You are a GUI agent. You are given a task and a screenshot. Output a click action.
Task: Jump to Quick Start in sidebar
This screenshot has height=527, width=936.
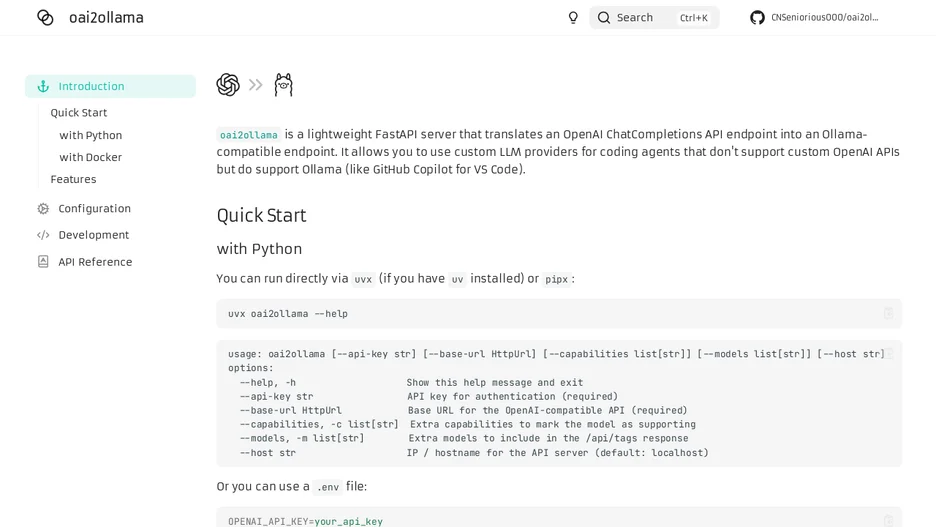[x=79, y=113]
